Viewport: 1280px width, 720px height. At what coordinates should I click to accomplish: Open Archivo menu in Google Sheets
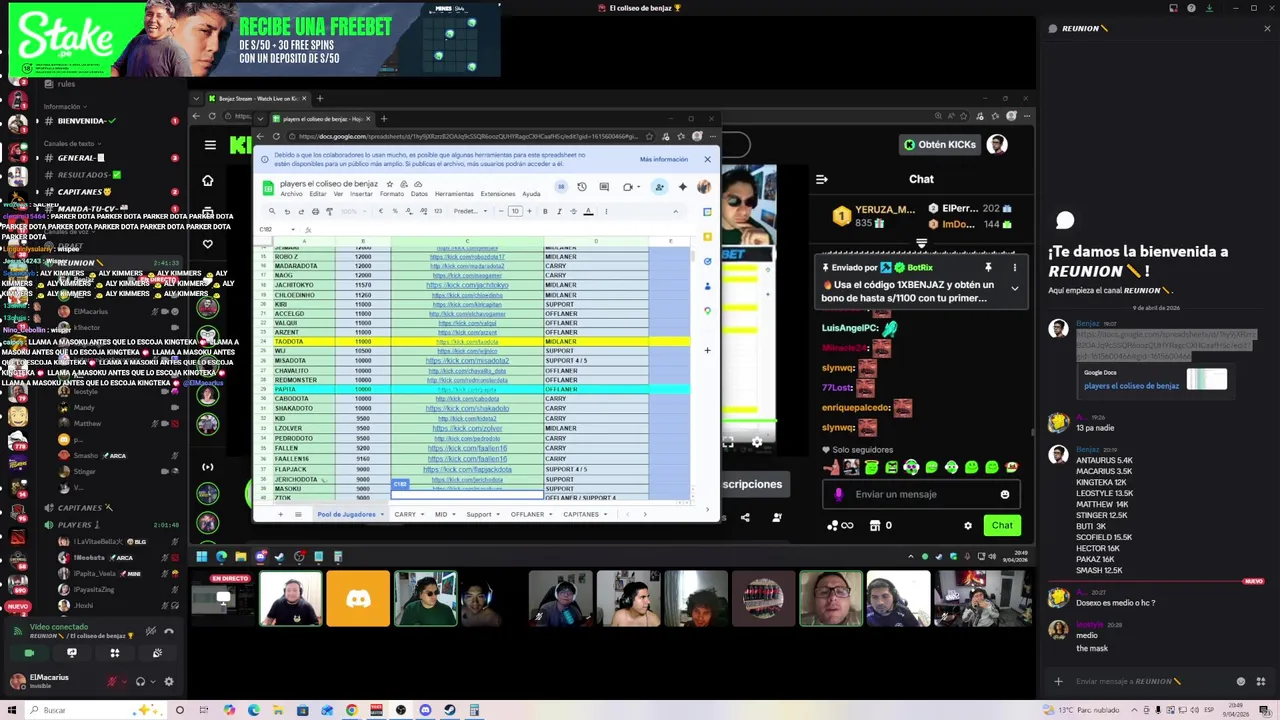coord(291,194)
